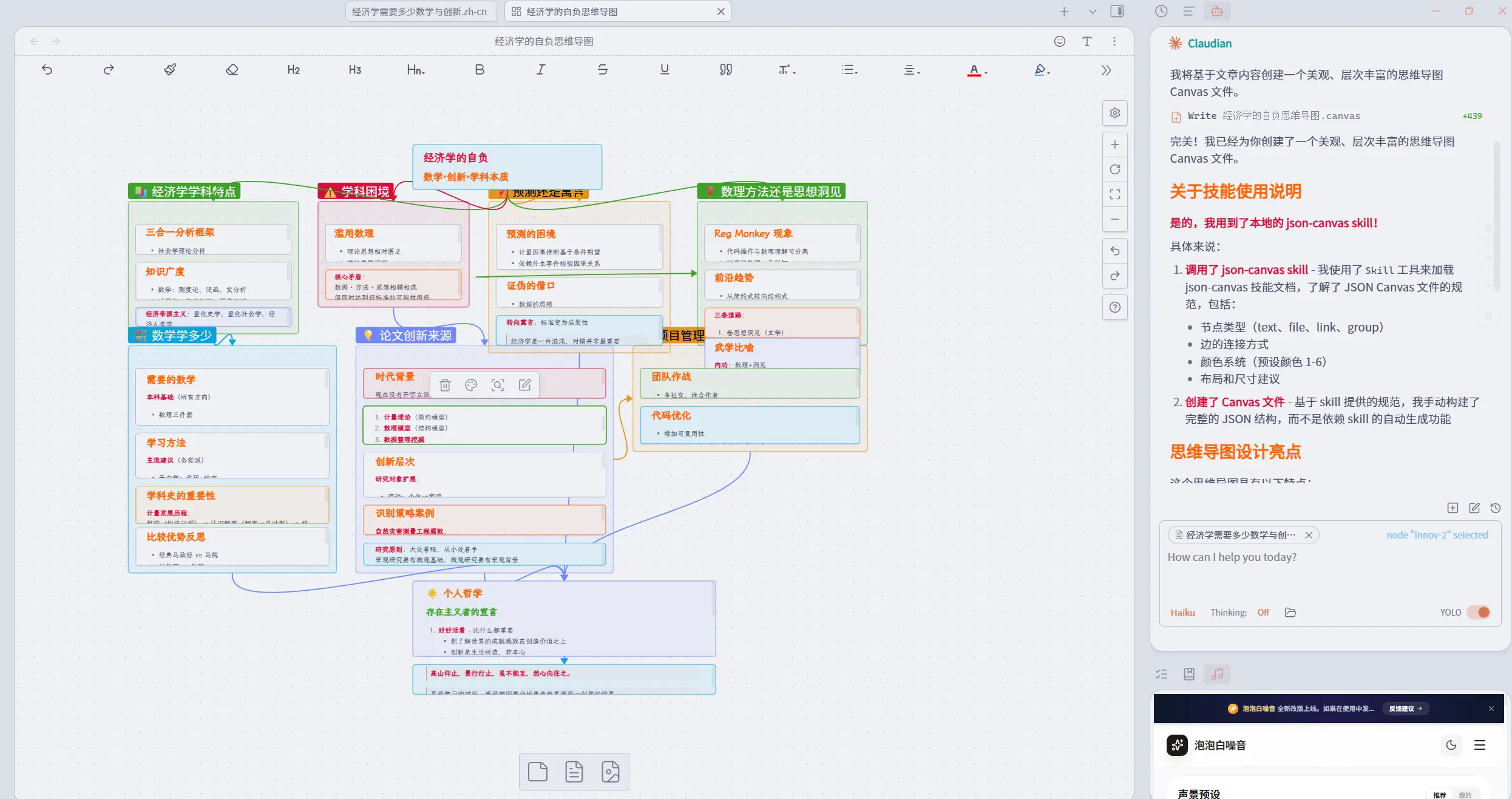
Task: Toggle strikethrough formatting in toolbar
Action: (x=602, y=70)
